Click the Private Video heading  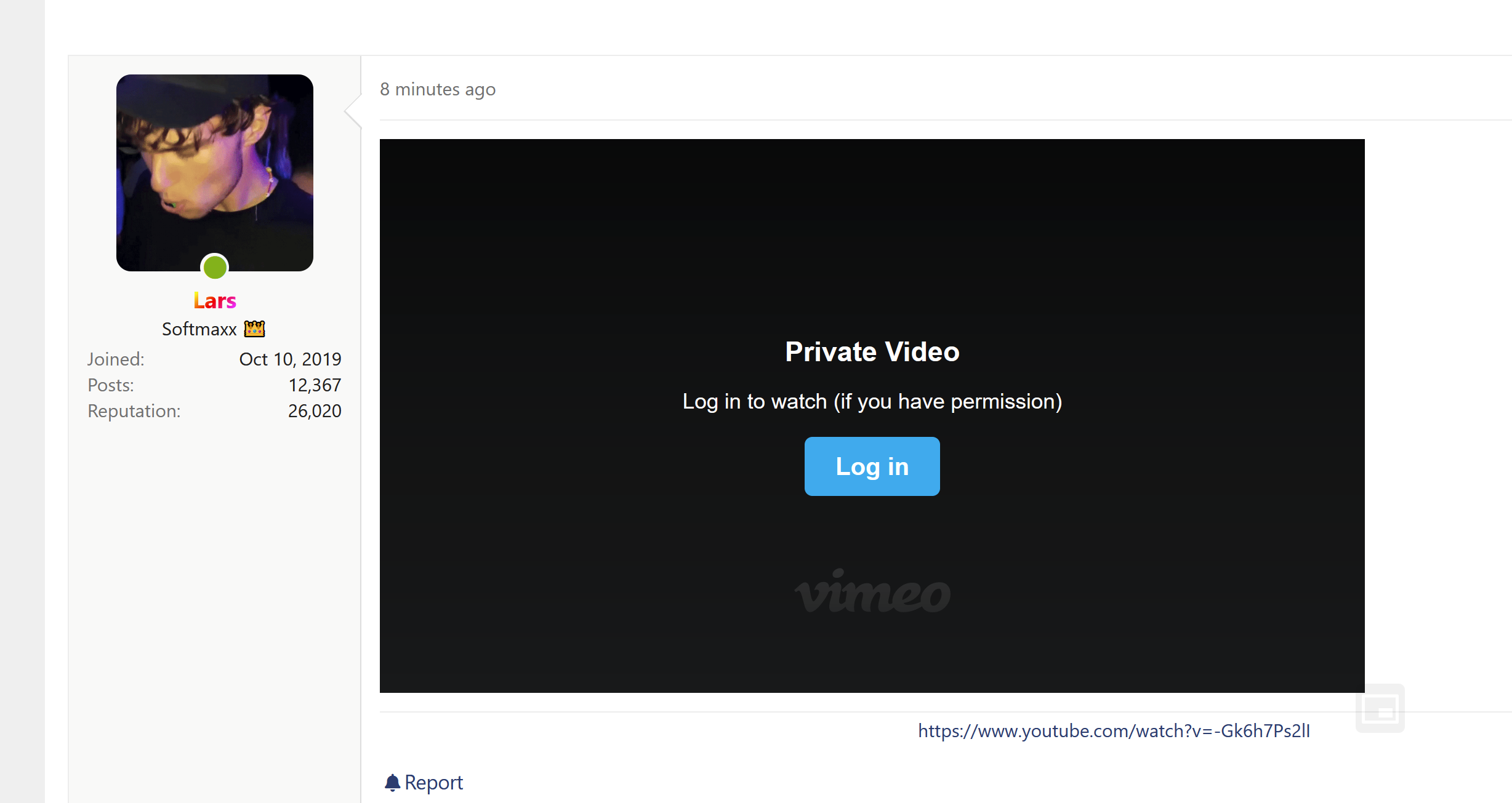point(872,352)
